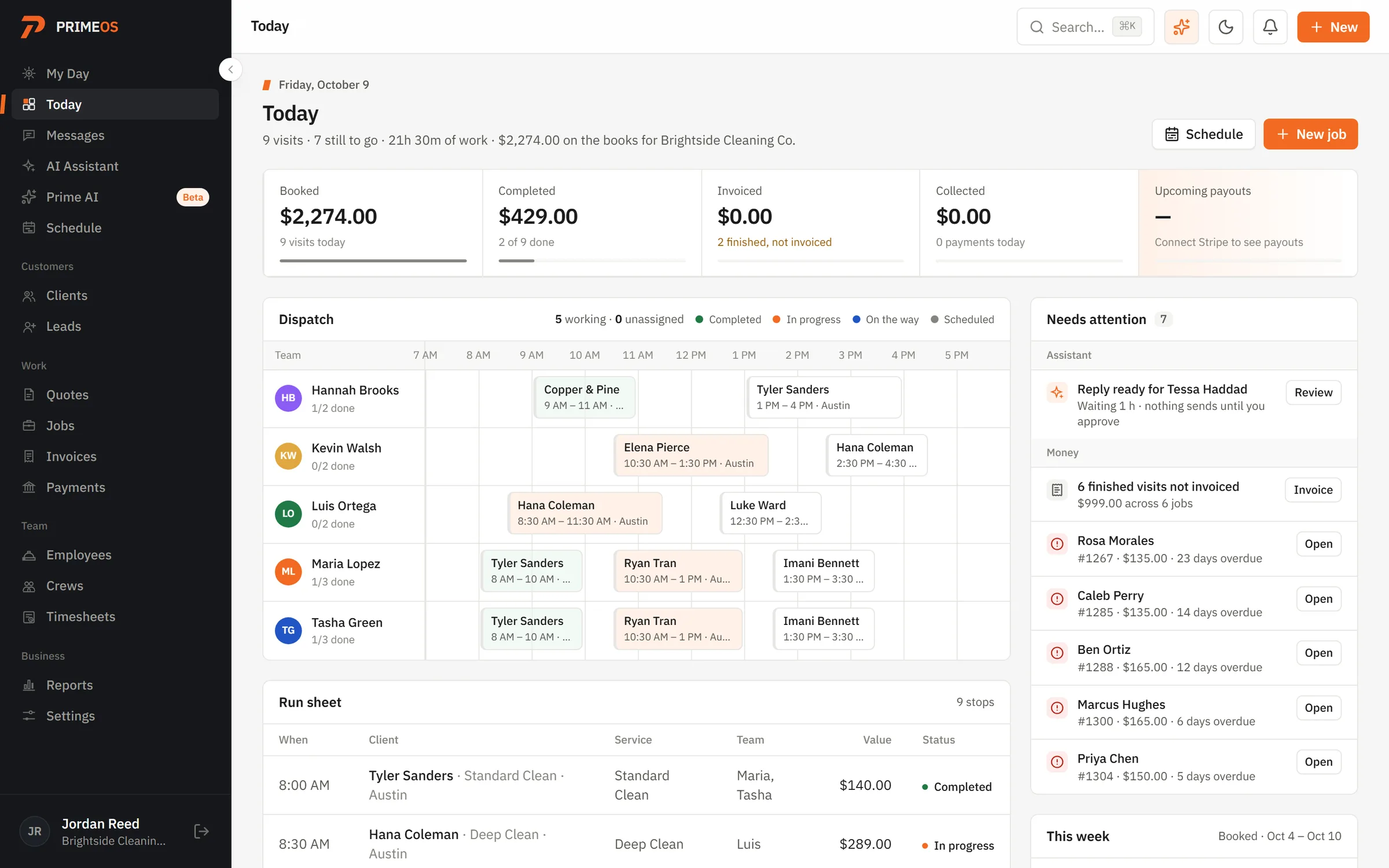This screenshot has width=1389, height=868.
Task: Click the Clients icon in sidebar
Action: (29, 296)
